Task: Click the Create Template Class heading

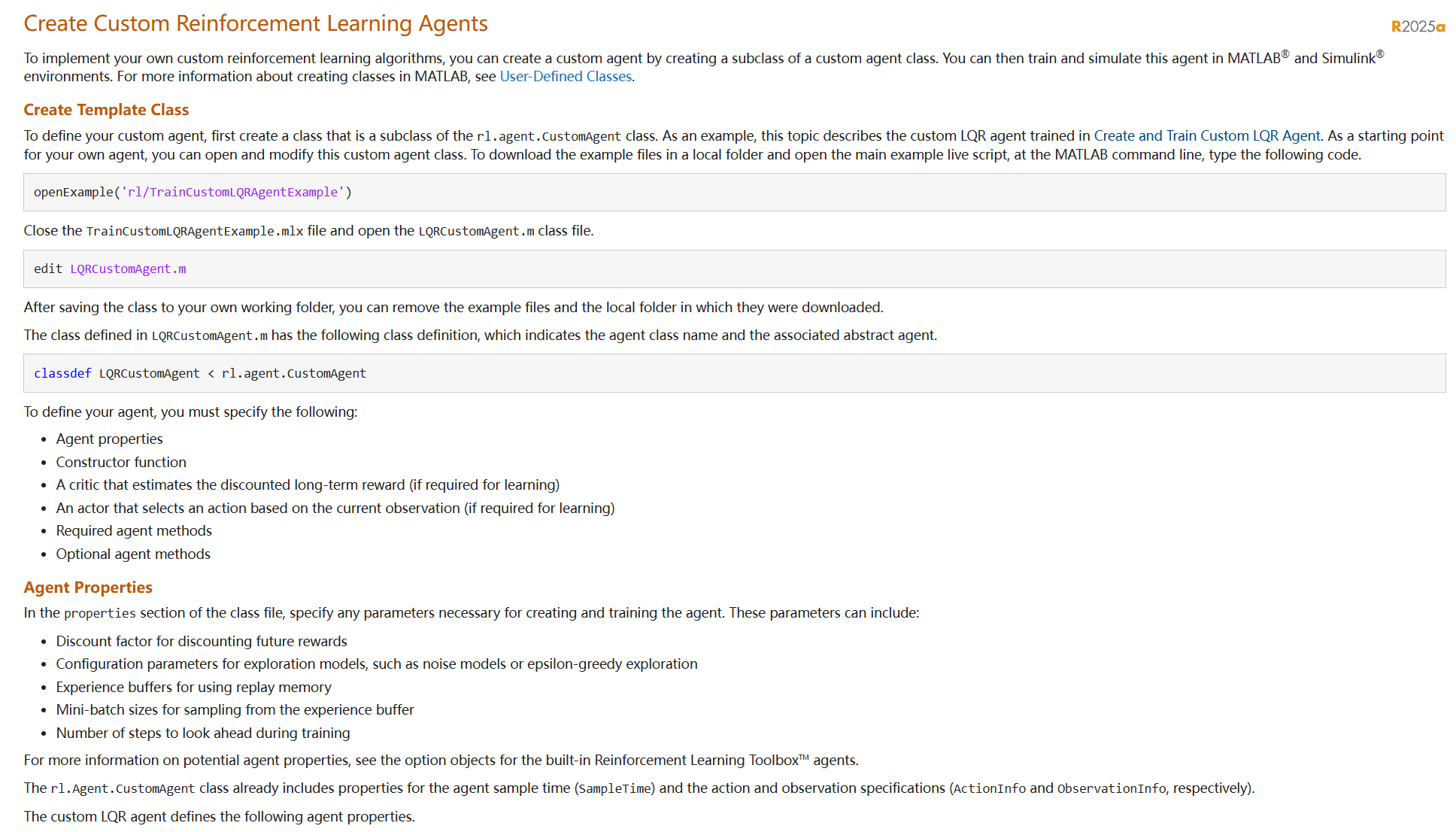Action: [x=106, y=110]
